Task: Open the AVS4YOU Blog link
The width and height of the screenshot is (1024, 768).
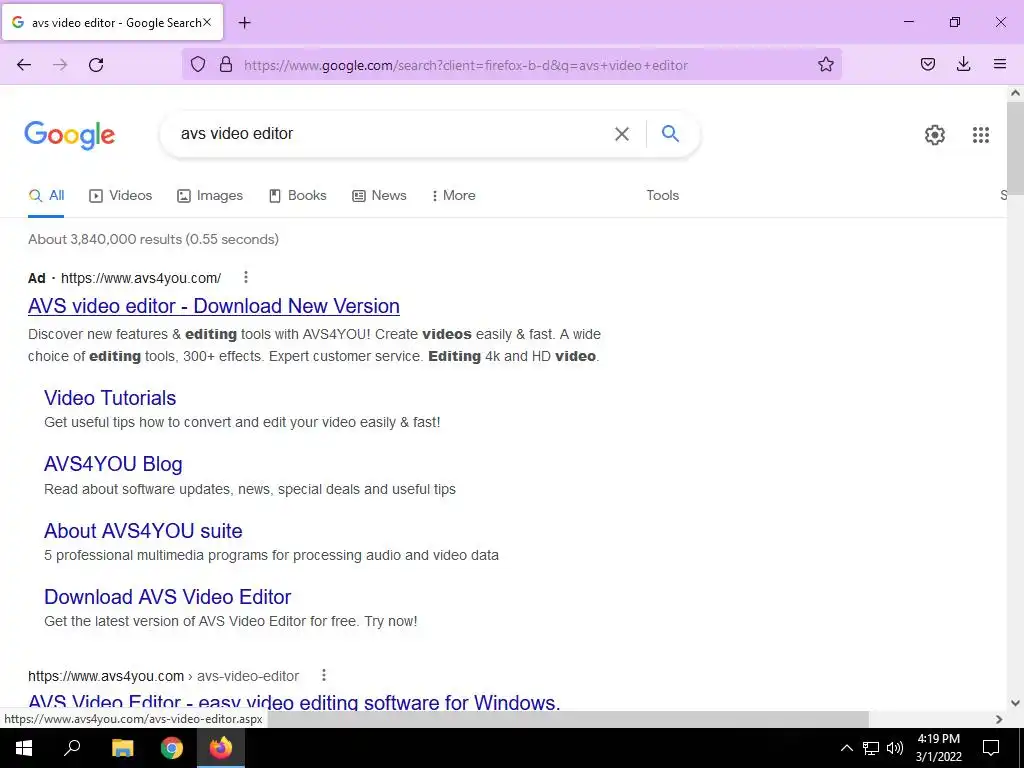Action: click(113, 464)
